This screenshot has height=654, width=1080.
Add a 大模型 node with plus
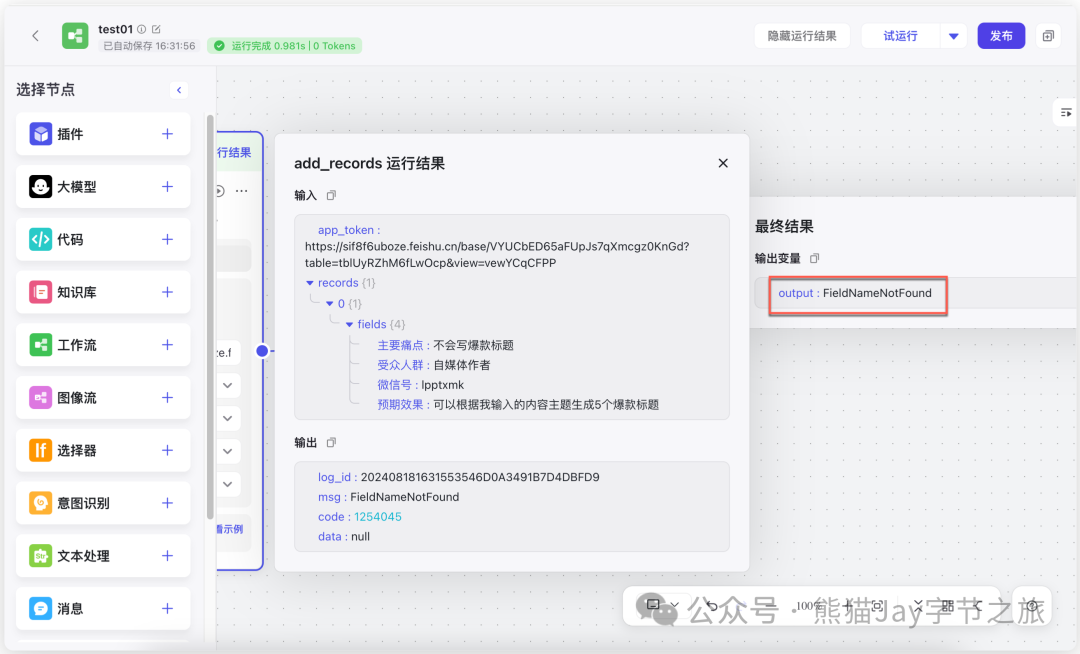(x=167, y=187)
